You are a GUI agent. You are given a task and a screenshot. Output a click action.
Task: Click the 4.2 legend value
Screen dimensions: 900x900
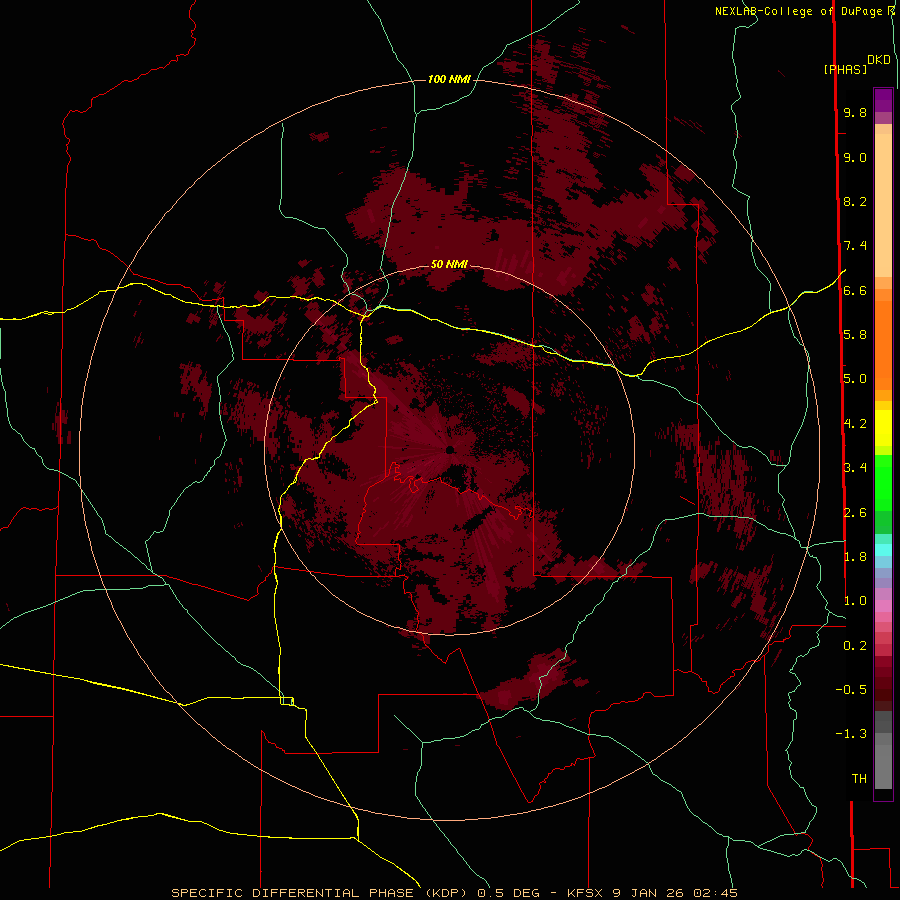(x=855, y=424)
